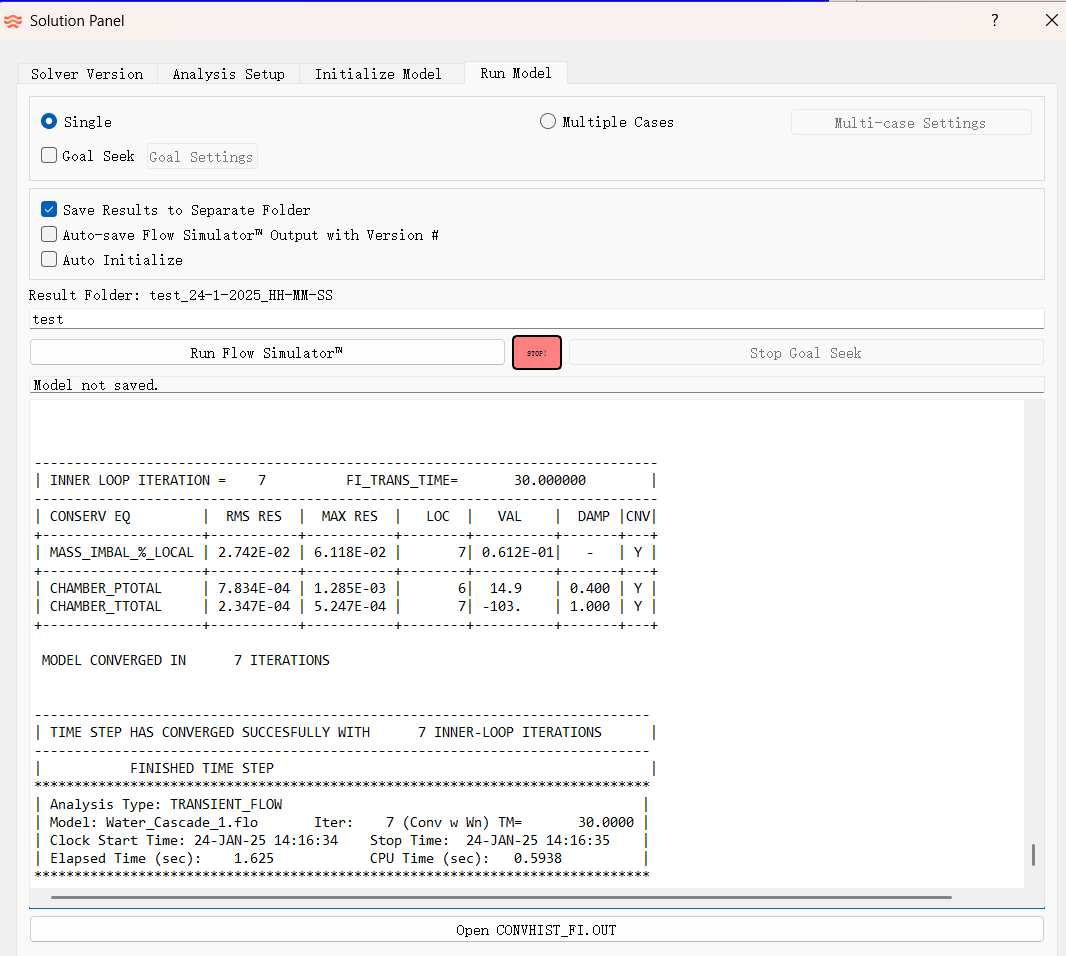Select the Multiple Cases radio button
Screen dimensions: 1066x956
(x=548, y=121)
